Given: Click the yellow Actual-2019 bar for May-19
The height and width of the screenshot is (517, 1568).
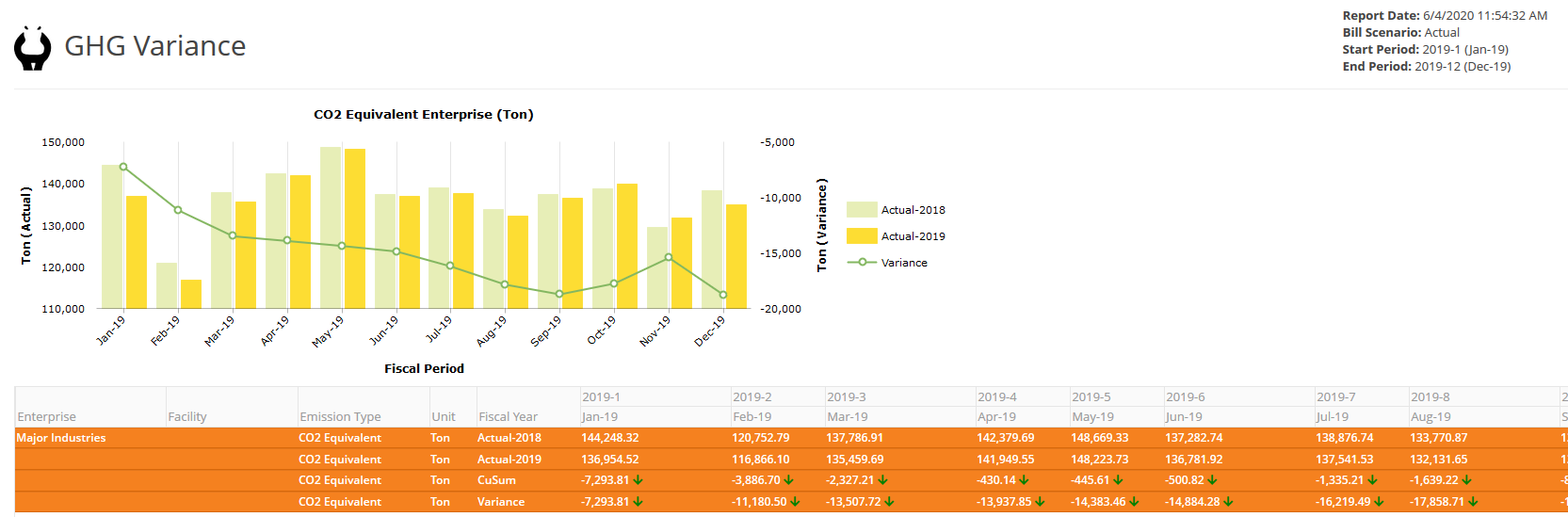Looking at the screenshot, I should (355, 229).
